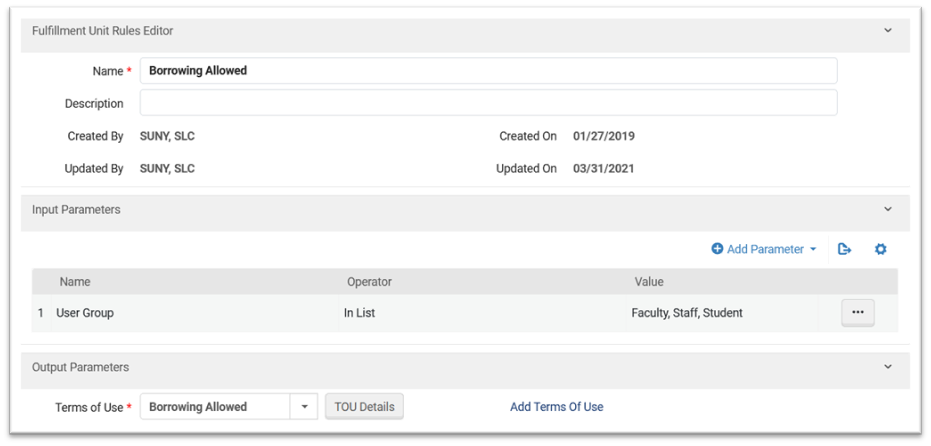This screenshot has width=931, height=446.
Task: Click the Faculty, Staff, Student value
Action: [686, 313]
